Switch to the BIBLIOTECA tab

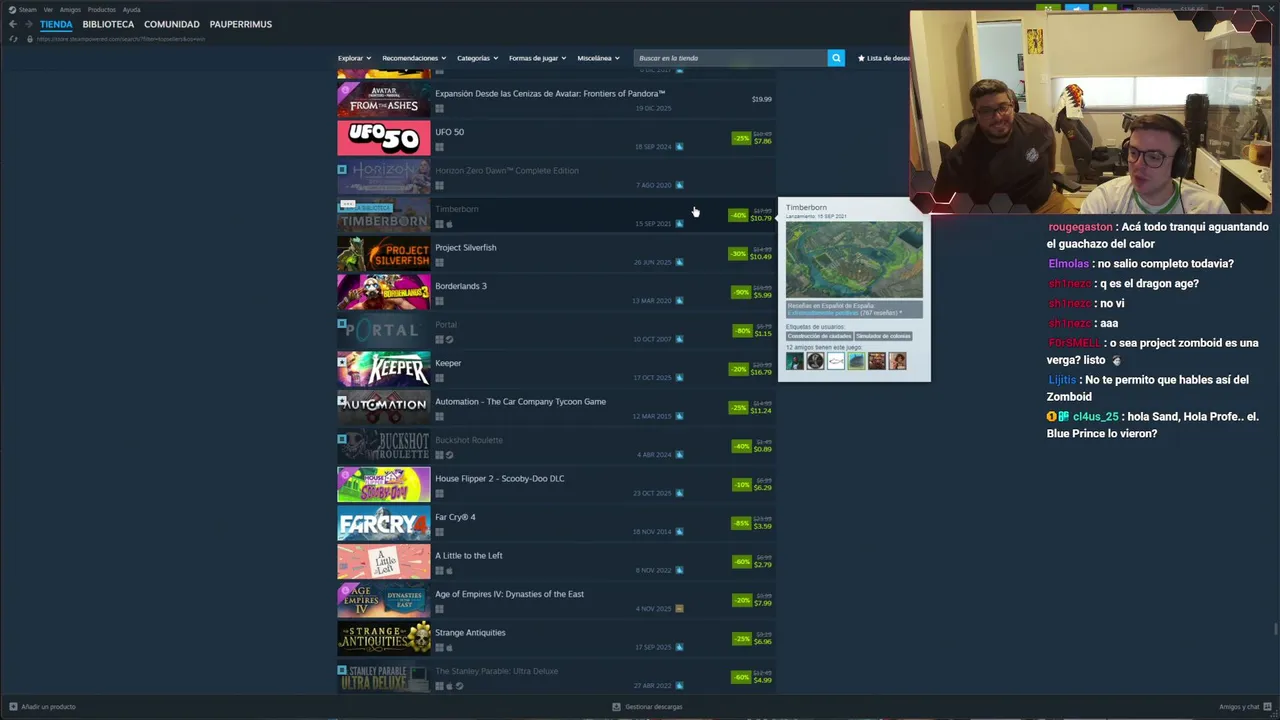(x=108, y=24)
